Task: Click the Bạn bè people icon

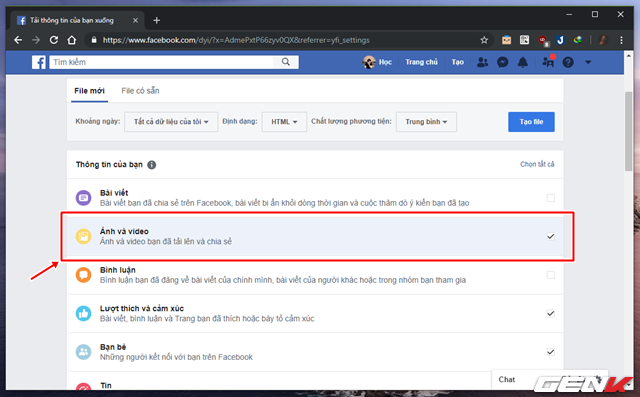Action: click(83, 352)
